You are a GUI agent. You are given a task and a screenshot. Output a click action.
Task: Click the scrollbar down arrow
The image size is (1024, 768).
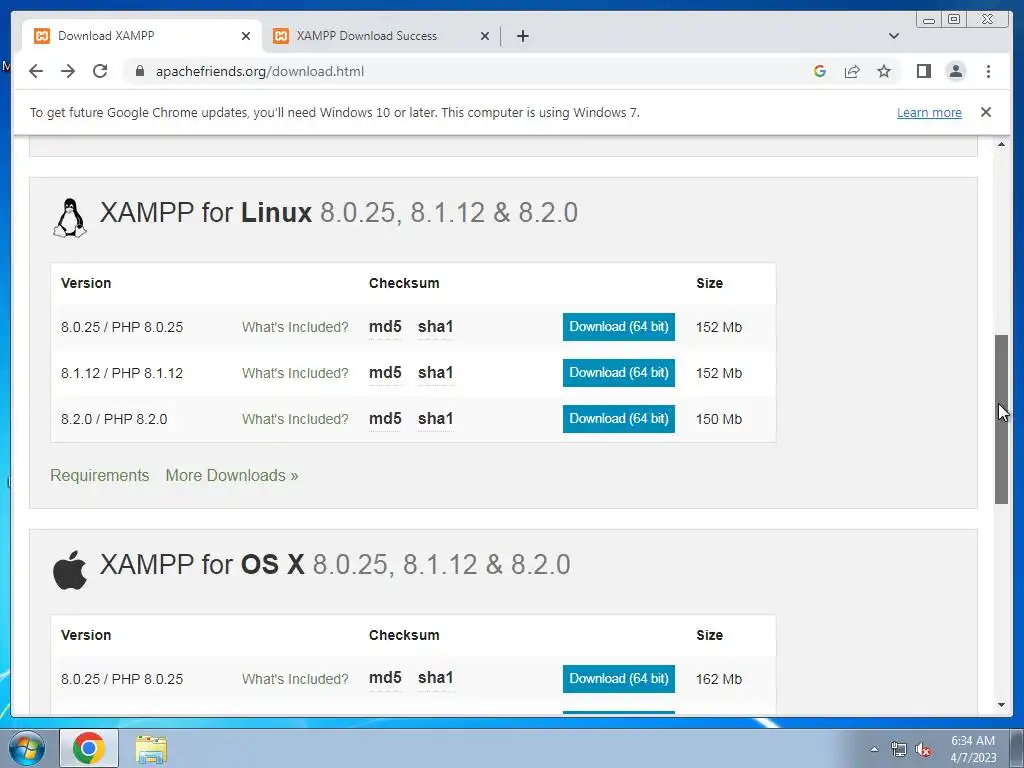pos(1001,705)
